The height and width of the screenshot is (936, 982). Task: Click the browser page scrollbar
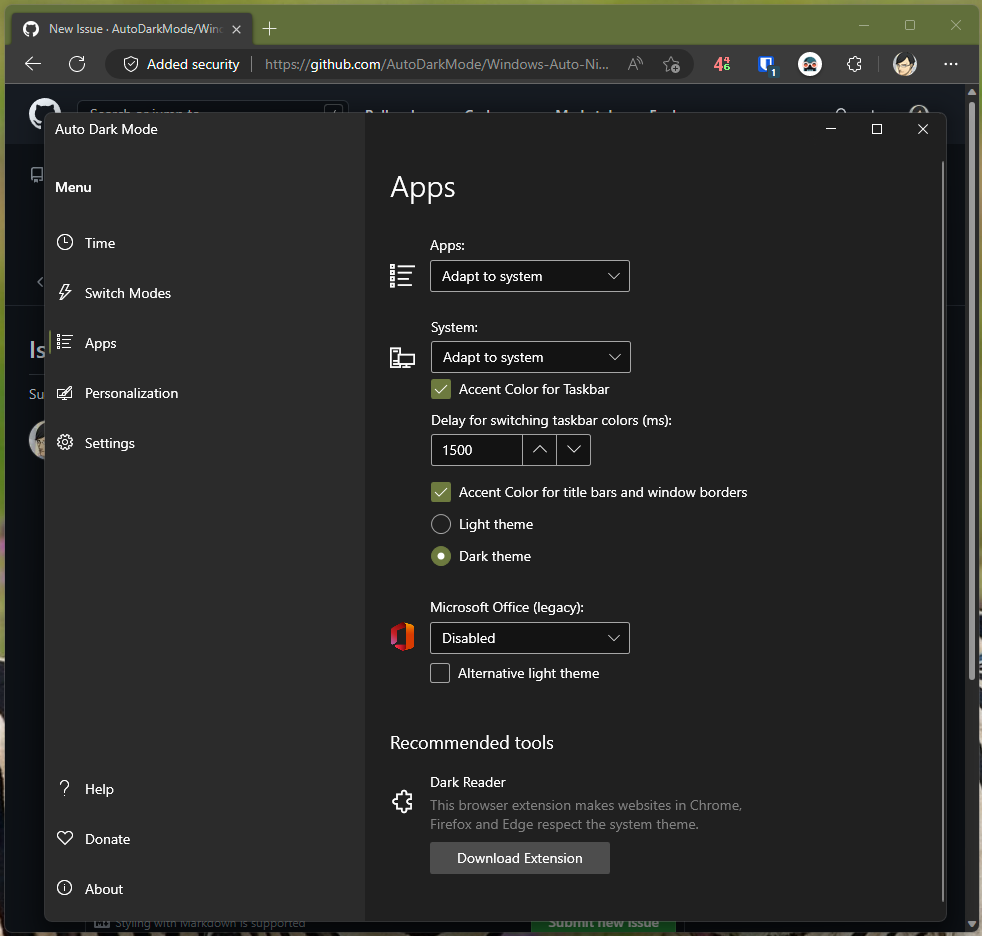(x=971, y=389)
